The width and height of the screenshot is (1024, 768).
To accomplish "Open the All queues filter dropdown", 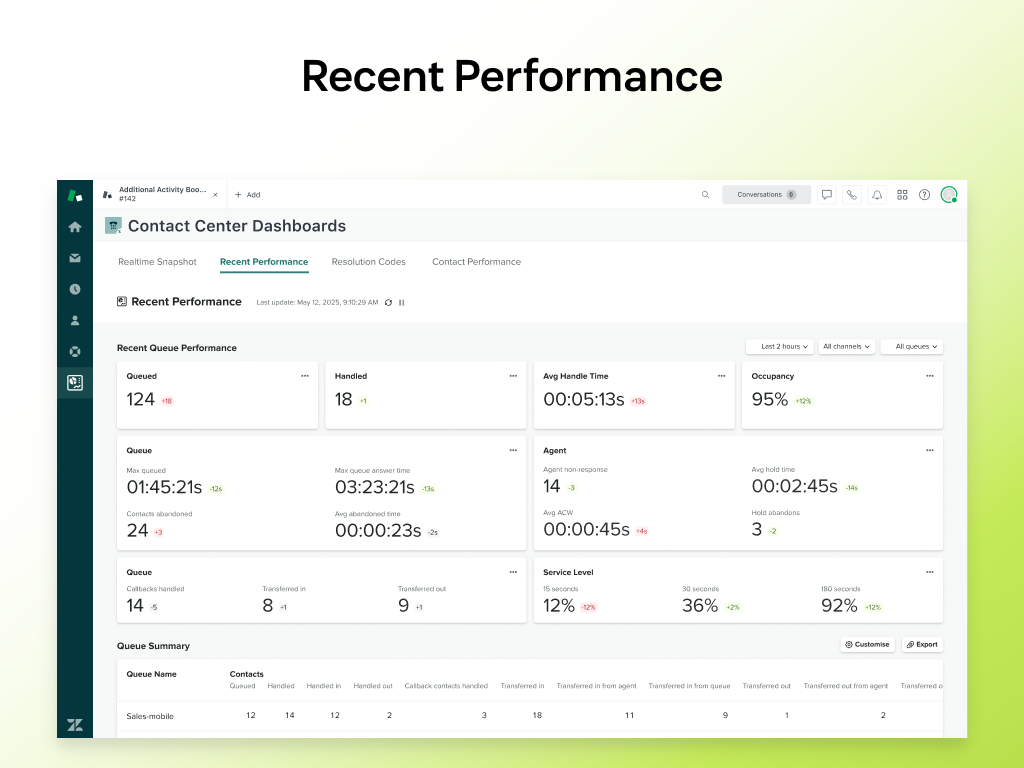I will (911, 347).
